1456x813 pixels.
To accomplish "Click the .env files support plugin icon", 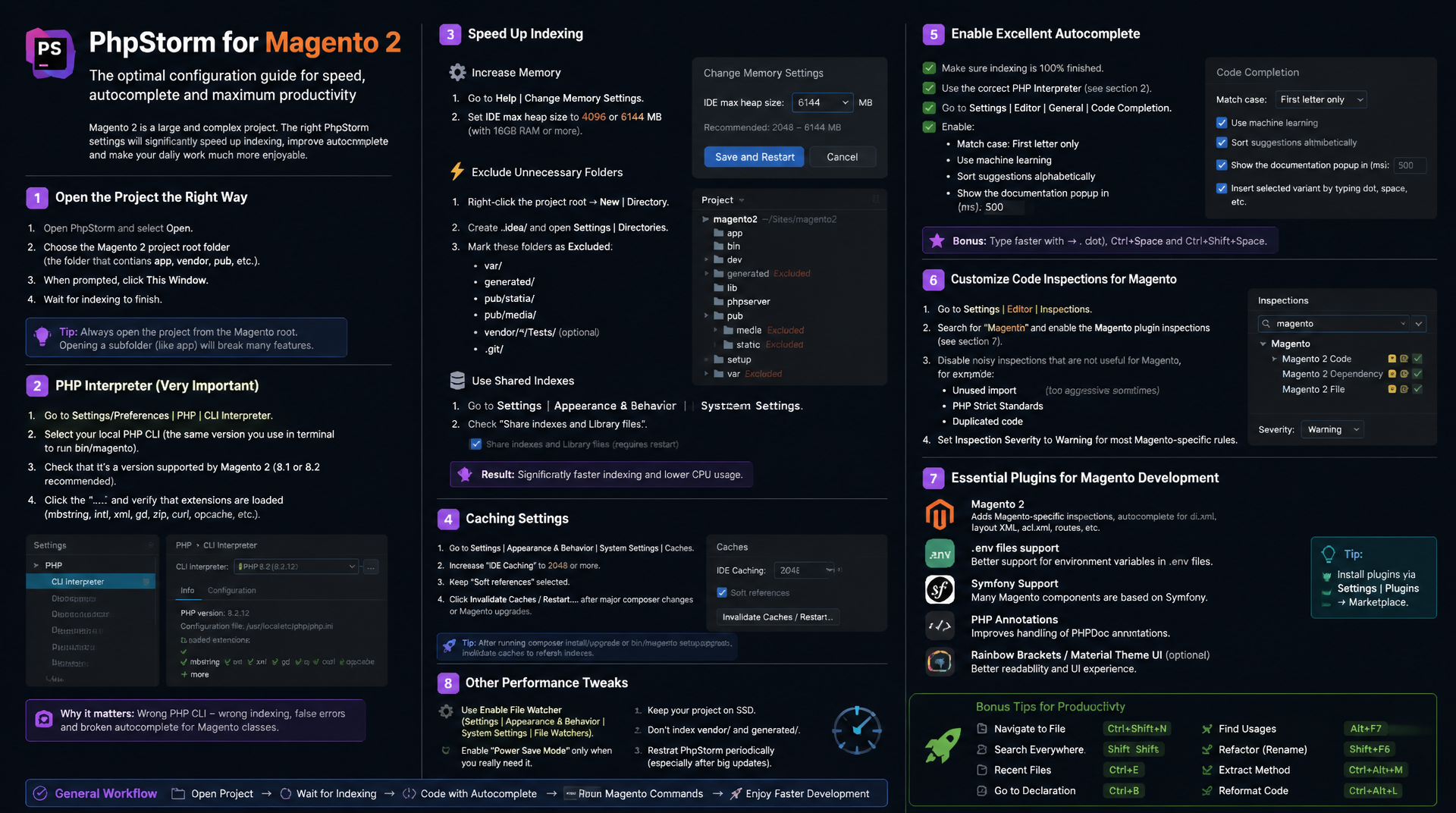I will [x=940, y=554].
